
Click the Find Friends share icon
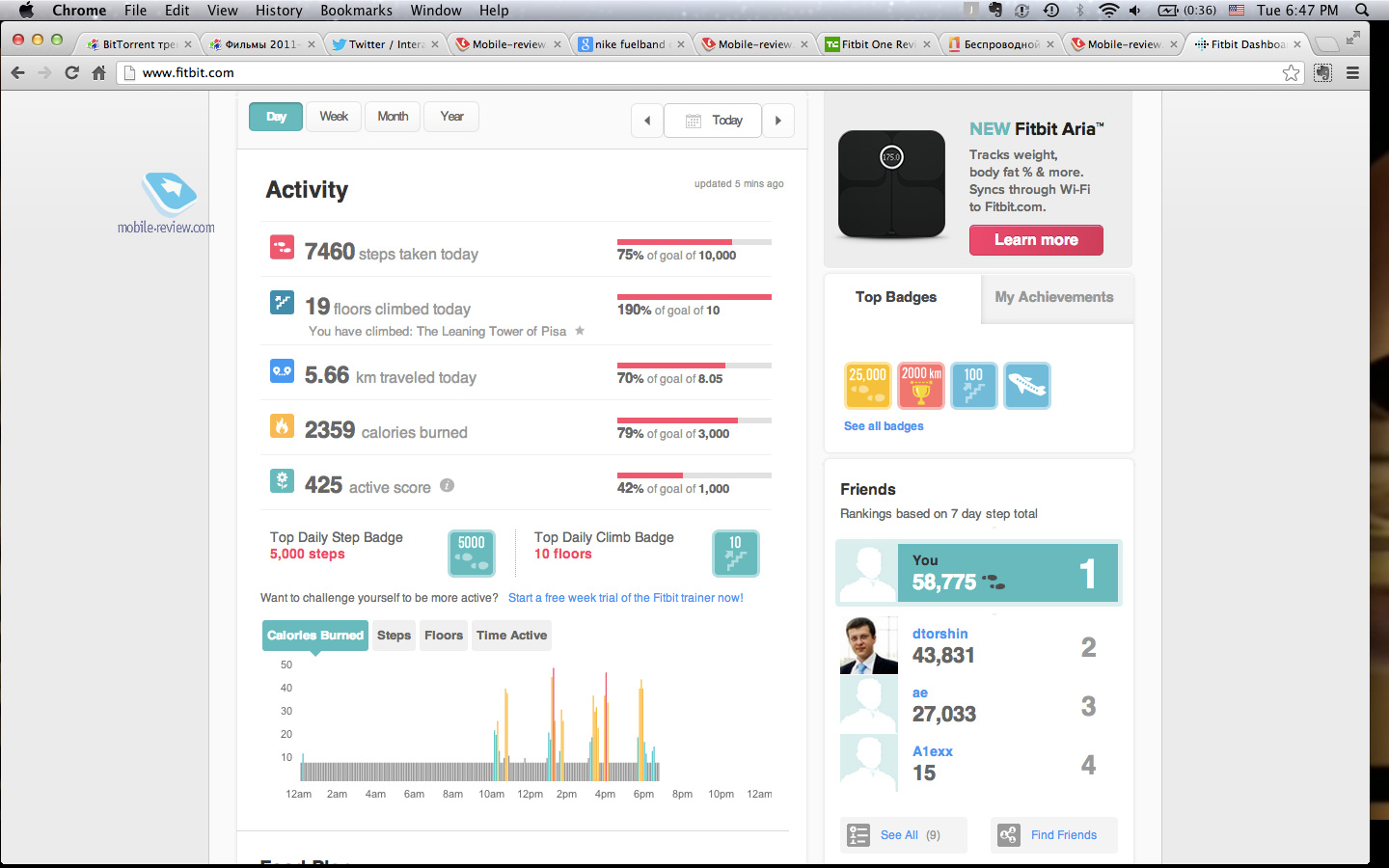[x=1008, y=835]
